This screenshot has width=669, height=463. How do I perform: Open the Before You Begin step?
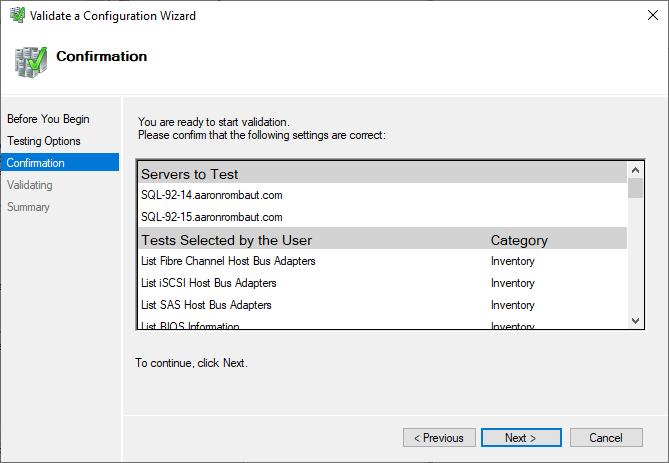pos(48,119)
